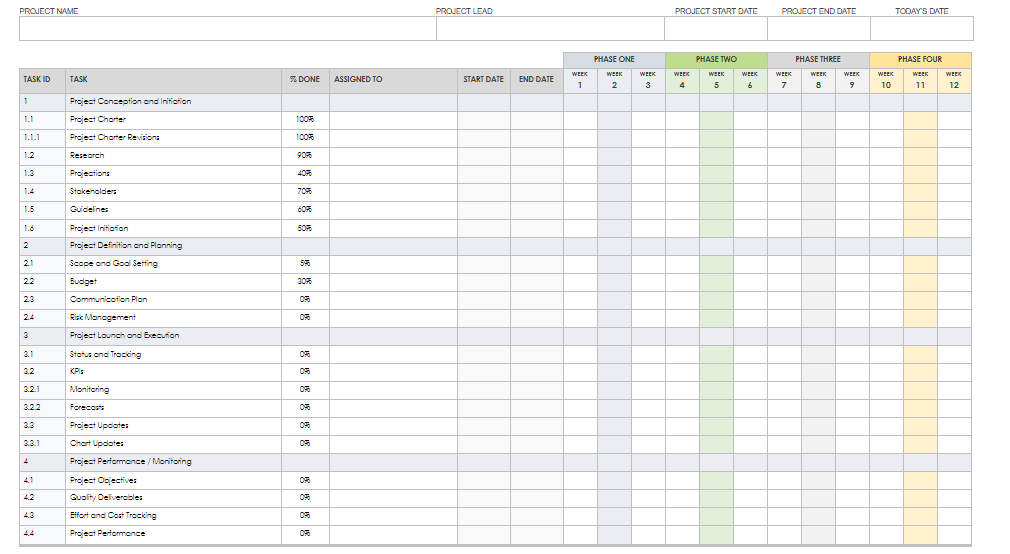The width and height of the screenshot is (1010, 554).
Task: Select the Week 3 header cell
Action: point(648,81)
